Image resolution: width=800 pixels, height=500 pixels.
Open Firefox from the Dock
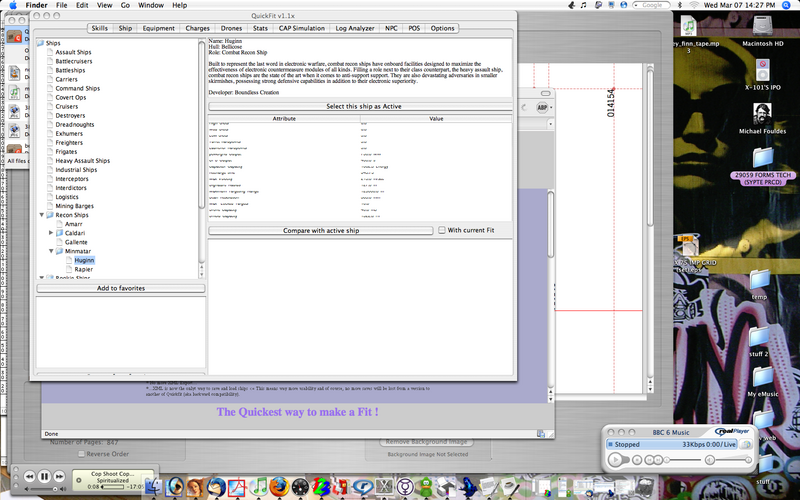coord(280,486)
